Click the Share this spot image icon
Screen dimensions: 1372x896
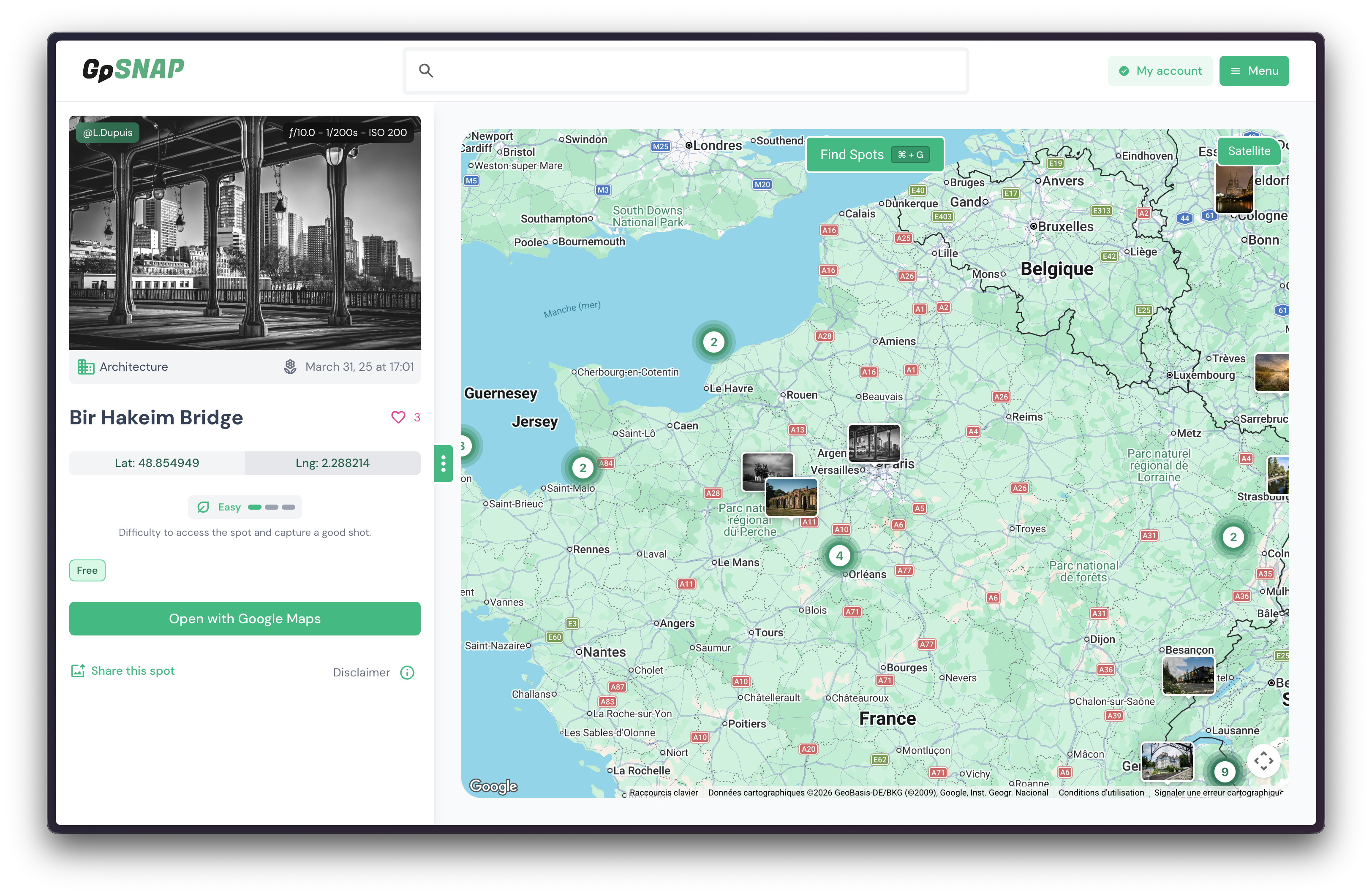[x=79, y=671]
